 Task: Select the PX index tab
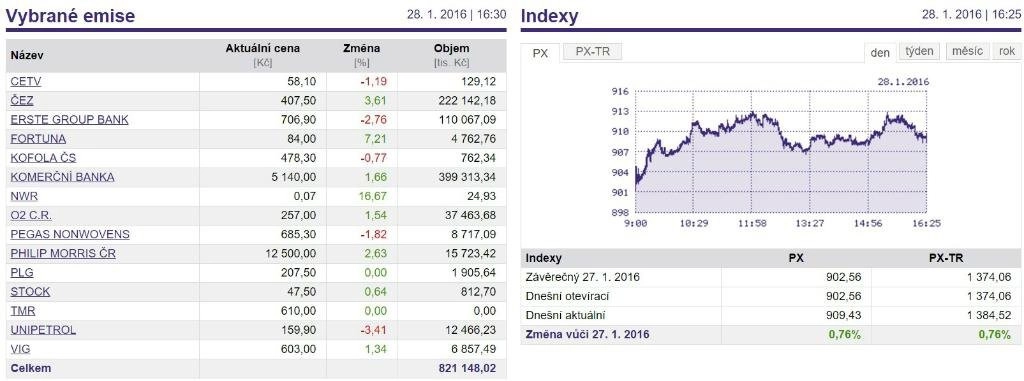[540, 53]
